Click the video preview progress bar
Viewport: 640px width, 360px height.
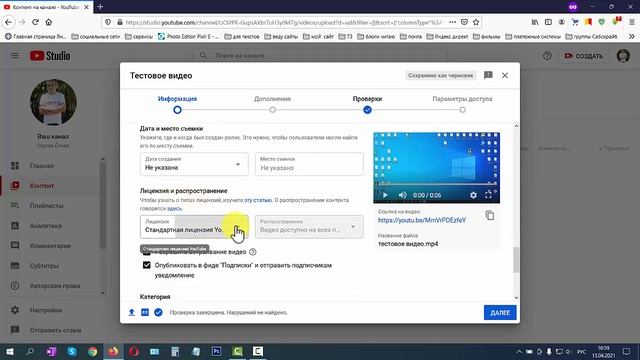436,184
